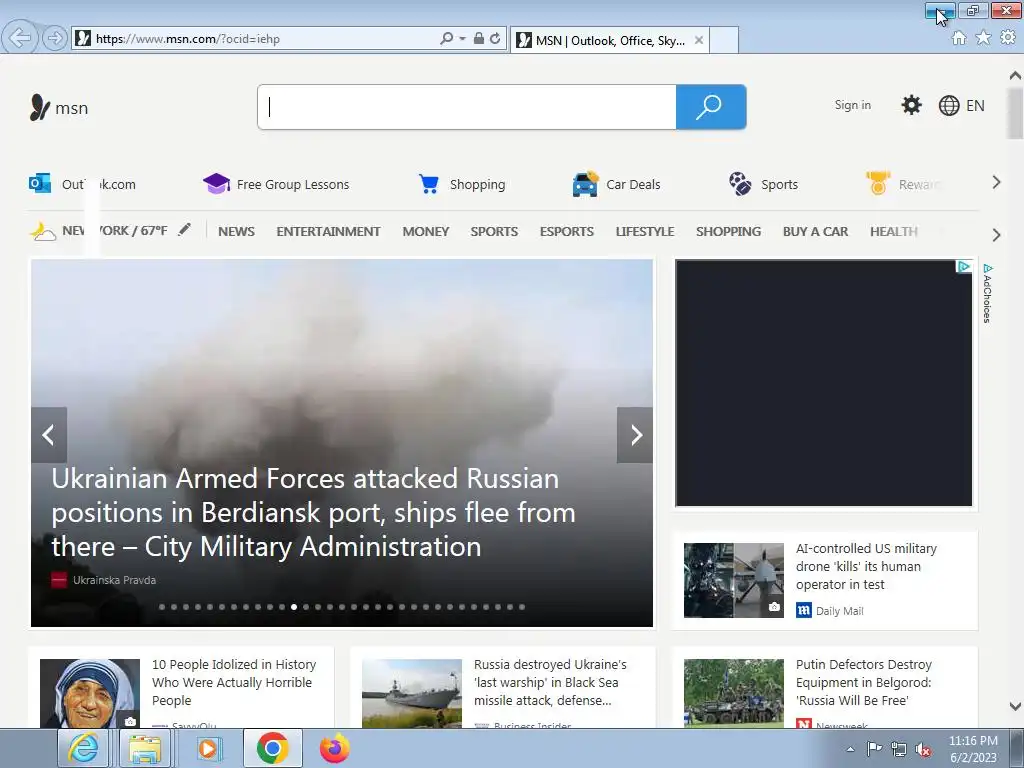Screen dimensions: 1024x768
Task: Click the Car Deals shortcut icon
Action: tap(585, 184)
